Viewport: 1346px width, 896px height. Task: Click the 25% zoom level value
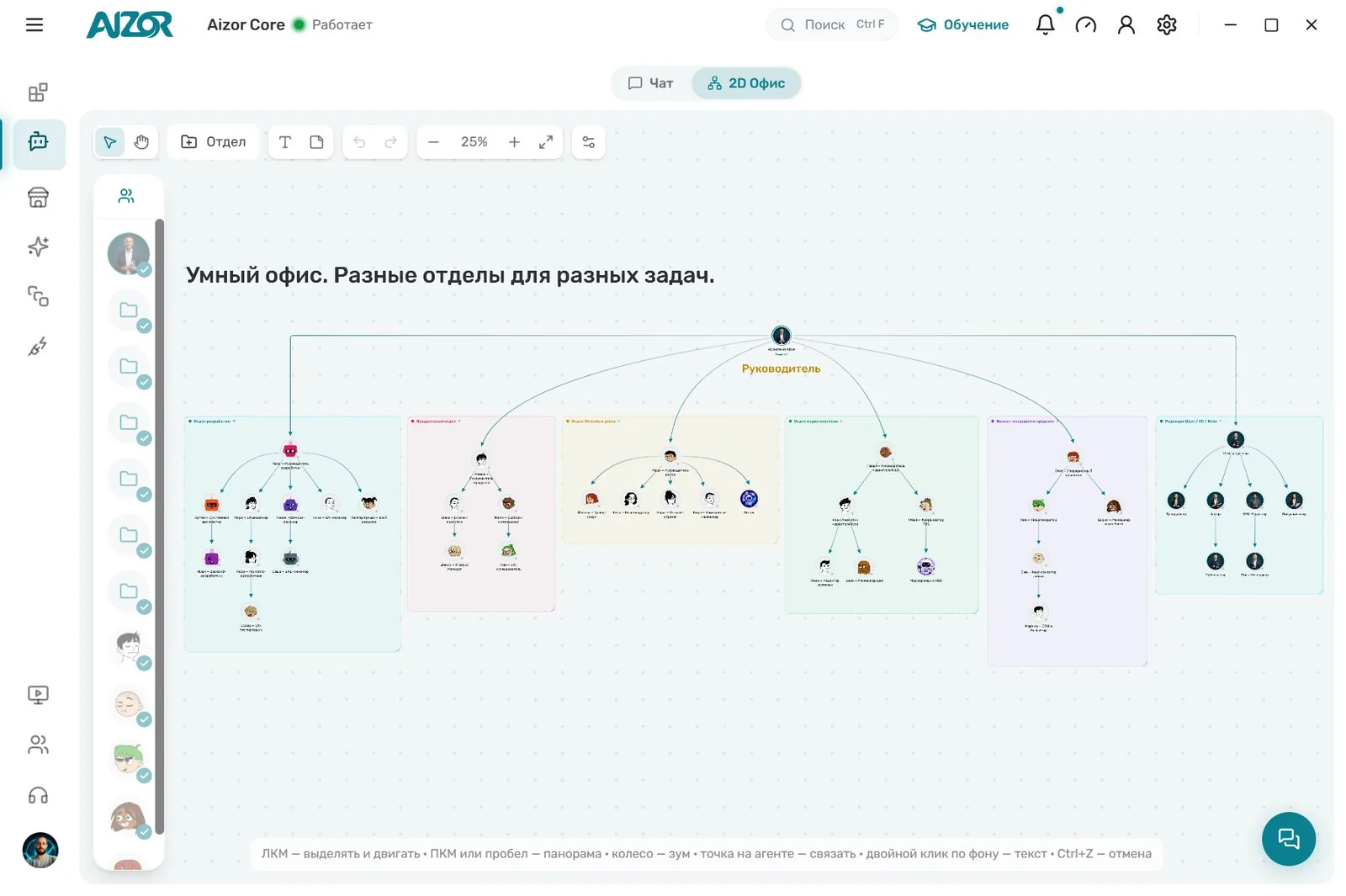click(x=474, y=142)
